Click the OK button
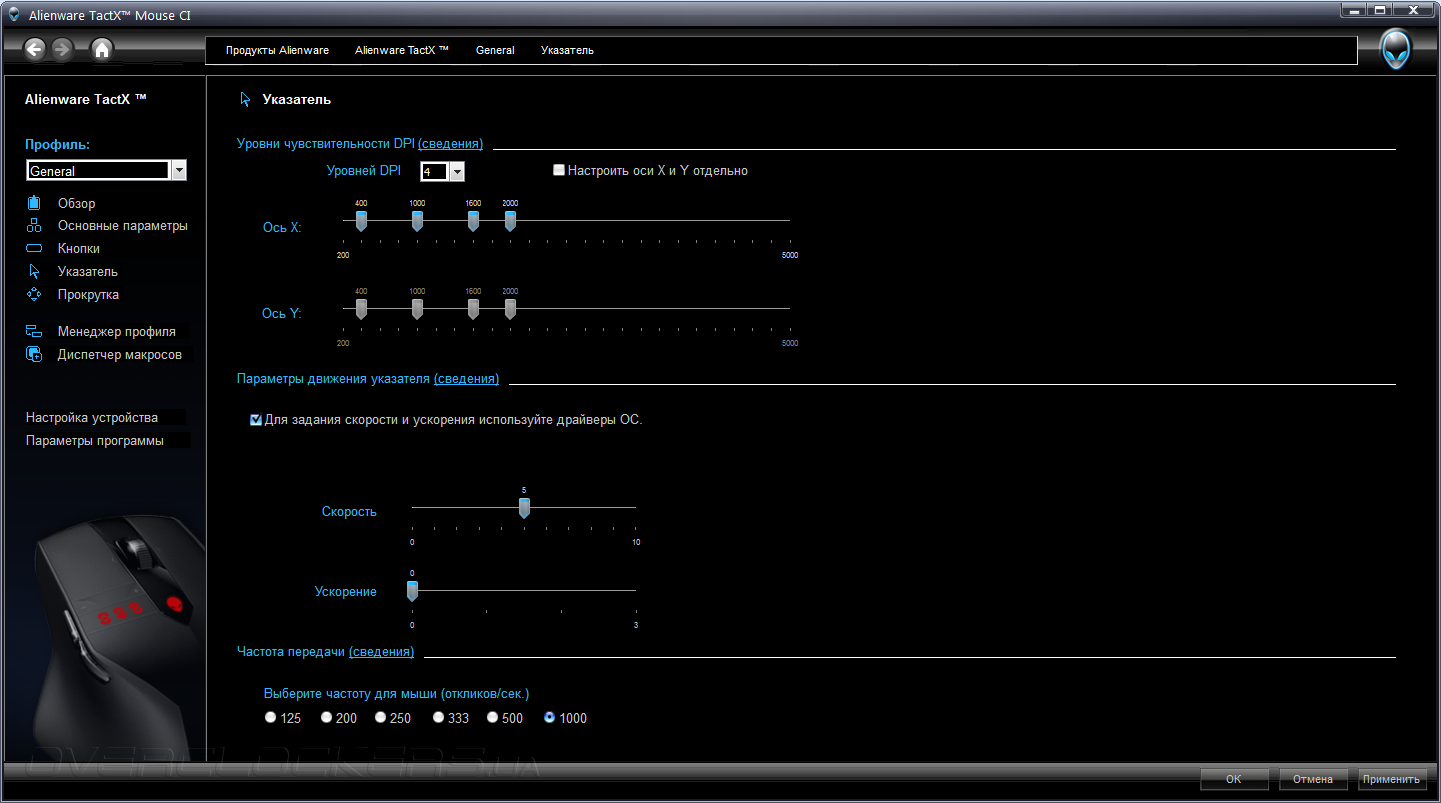 pyautogui.click(x=1234, y=779)
